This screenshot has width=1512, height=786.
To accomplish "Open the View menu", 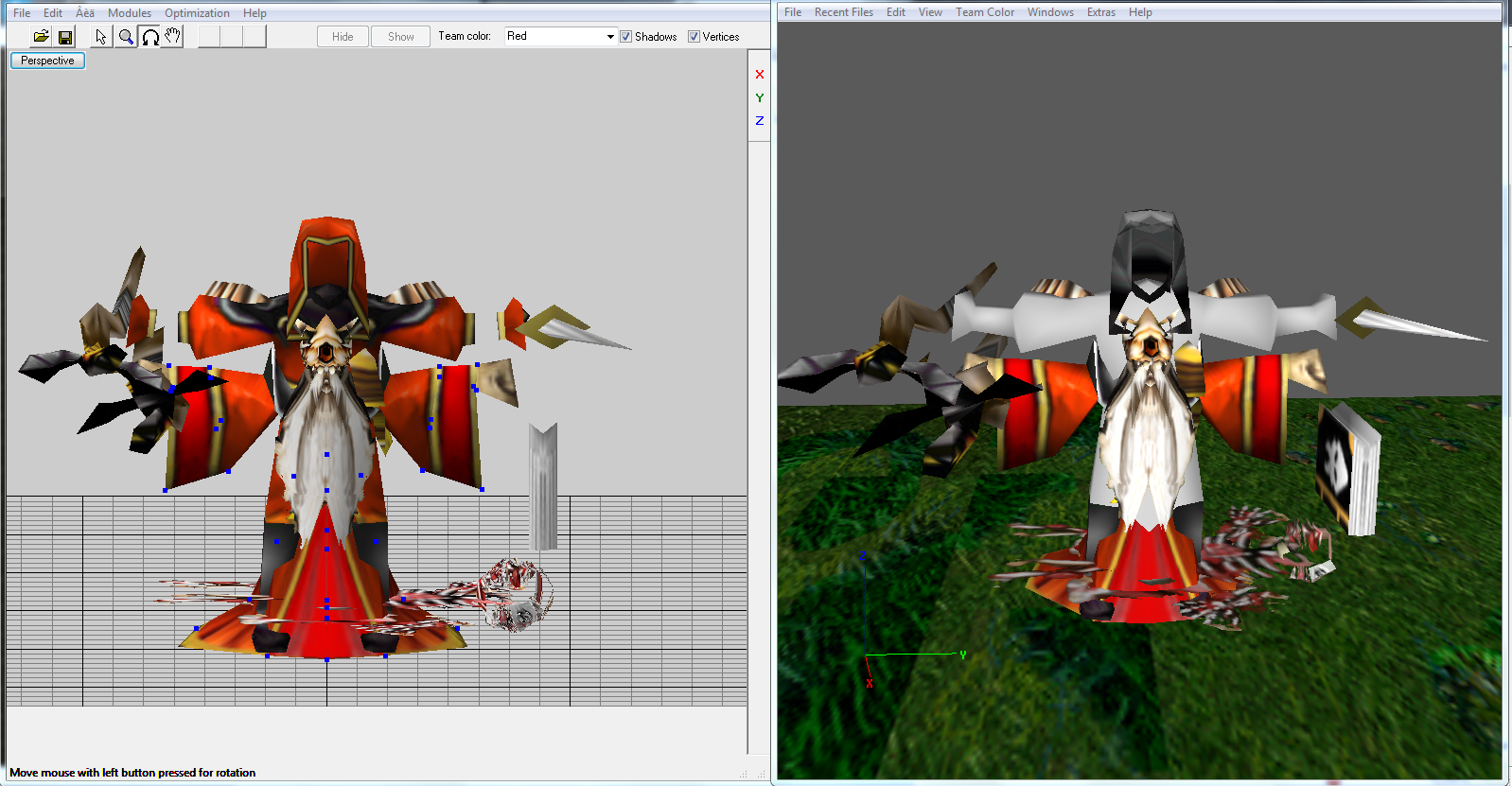I will (x=930, y=12).
